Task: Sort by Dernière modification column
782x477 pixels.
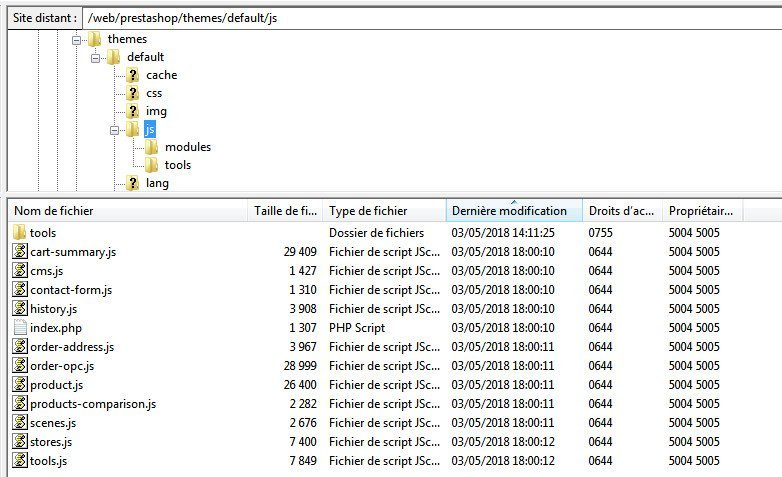Action: 514,211
